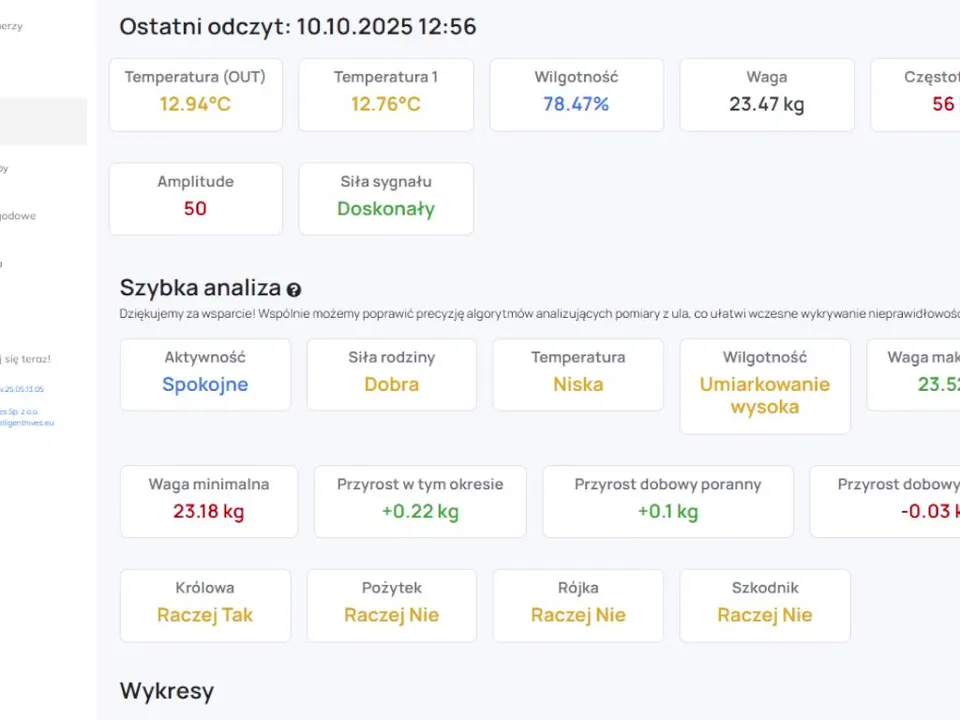Click the help icon beside Szybka analiza
This screenshot has width=960, height=720.
(x=294, y=290)
